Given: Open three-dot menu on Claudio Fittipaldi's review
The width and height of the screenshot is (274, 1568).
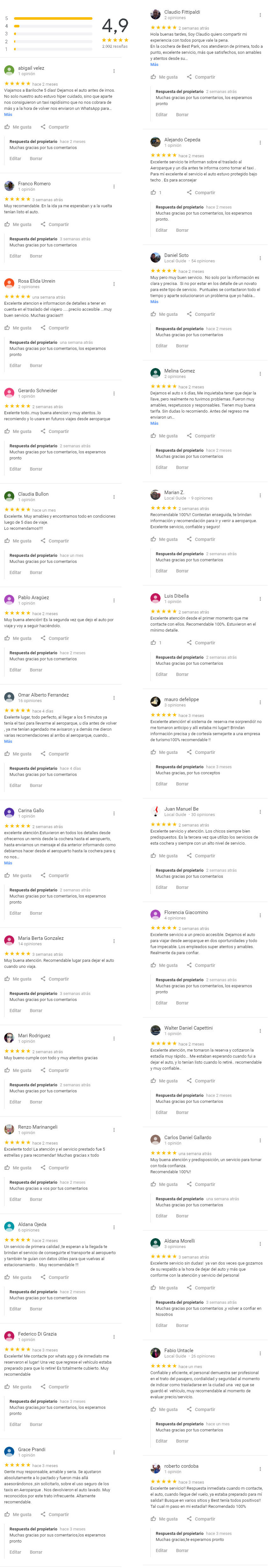Looking at the screenshot, I should pyautogui.click(x=260, y=15).
